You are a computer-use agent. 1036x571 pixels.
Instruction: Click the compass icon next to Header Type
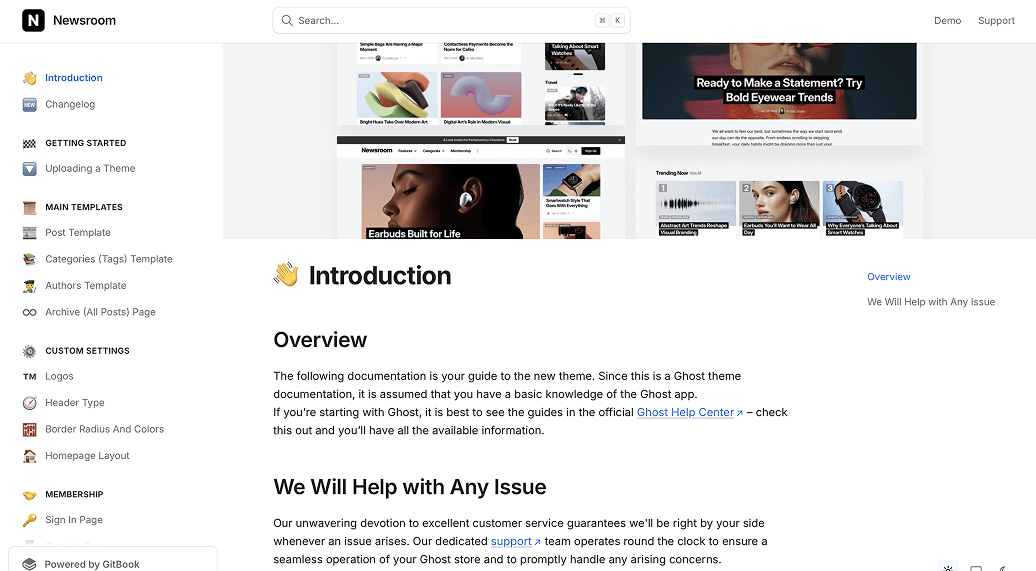[30, 403]
